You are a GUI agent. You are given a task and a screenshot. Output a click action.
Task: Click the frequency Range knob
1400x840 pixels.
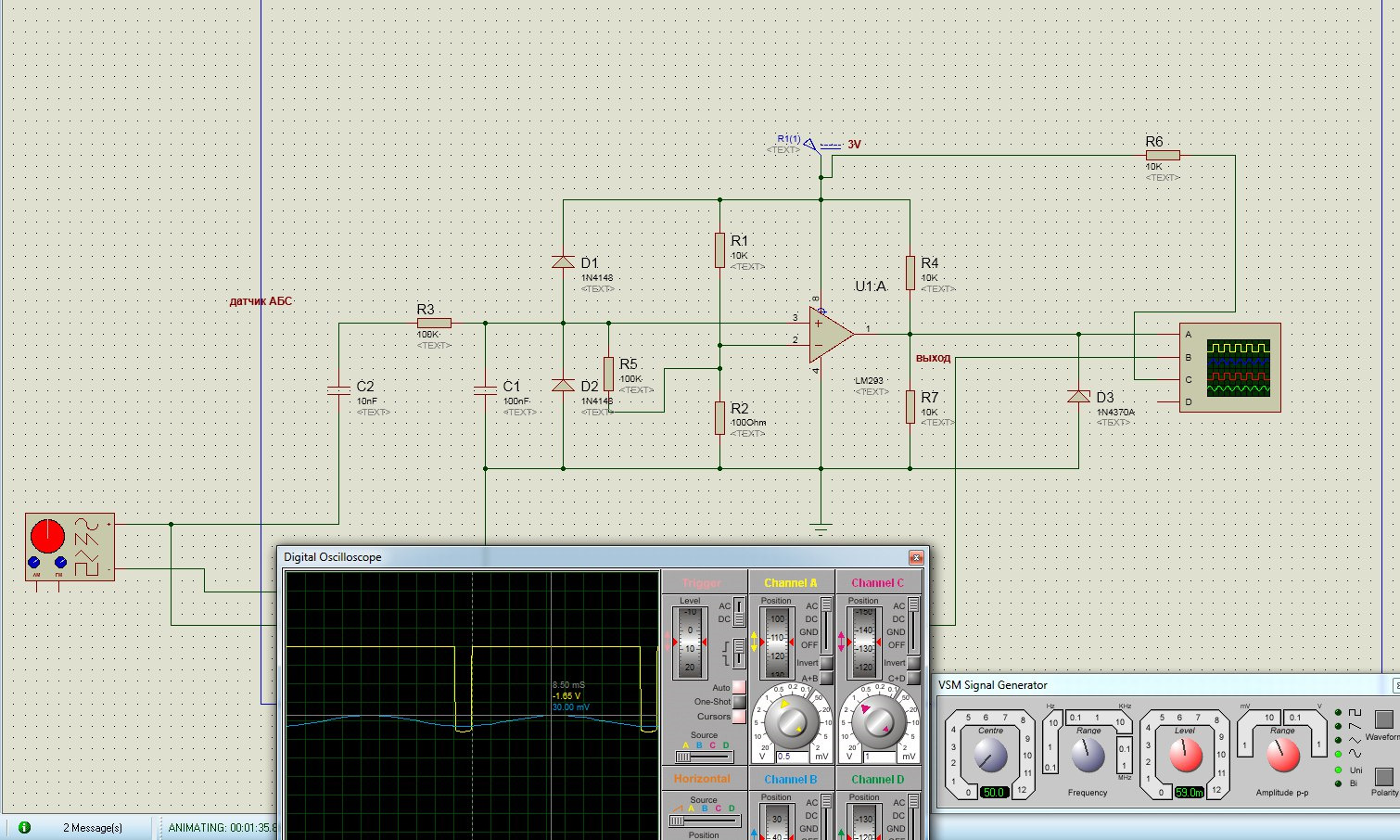point(1088,755)
